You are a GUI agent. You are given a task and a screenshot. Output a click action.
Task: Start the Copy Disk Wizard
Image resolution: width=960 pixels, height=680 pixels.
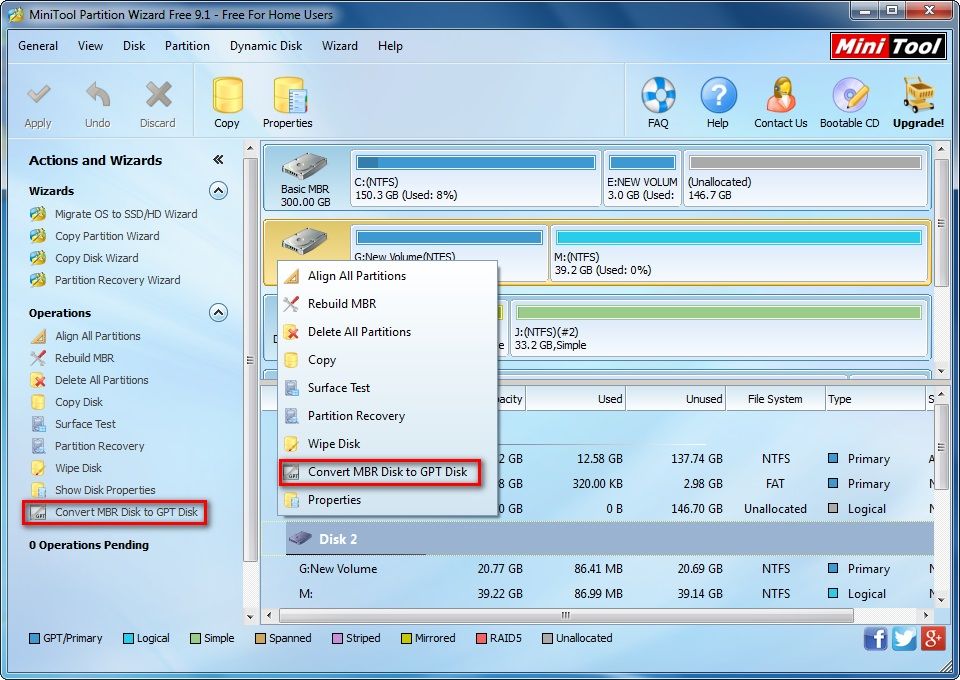(x=97, y=258)
